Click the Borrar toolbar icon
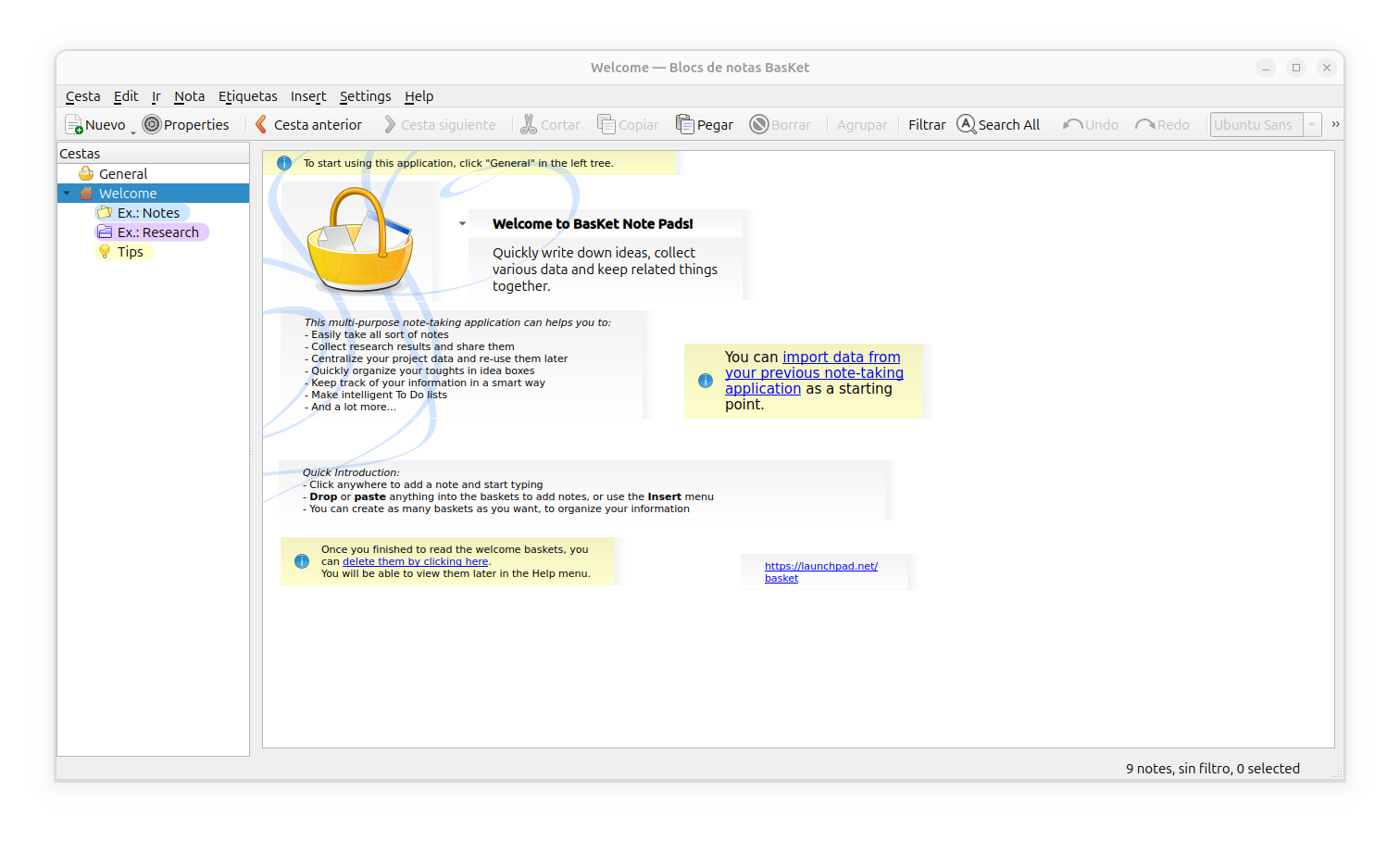Viewport: 1400px width, 841px height. click(x=759, y=124)
